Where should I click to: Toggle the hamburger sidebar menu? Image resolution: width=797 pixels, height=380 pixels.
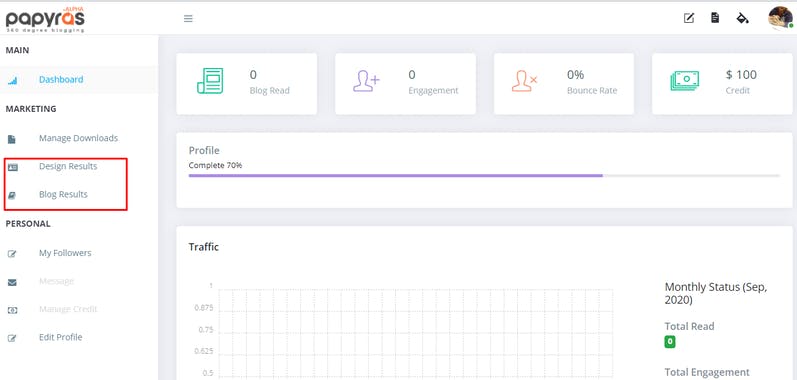188,19
